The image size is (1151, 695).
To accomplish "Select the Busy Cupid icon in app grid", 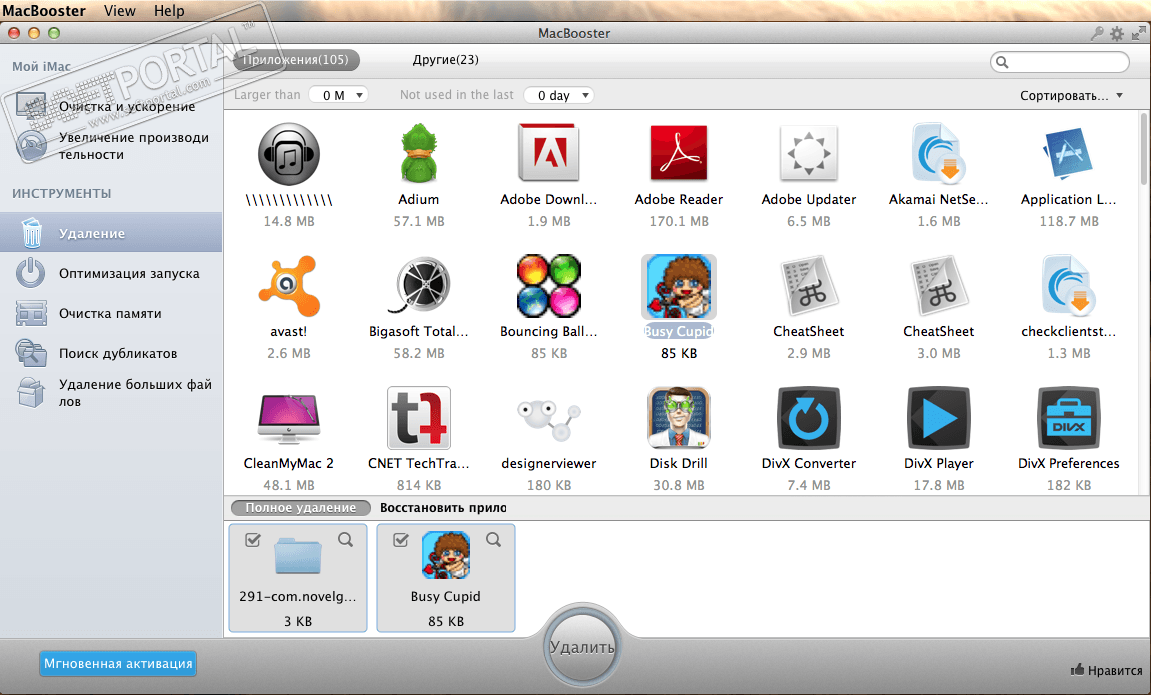I will (x=678, y=286).
